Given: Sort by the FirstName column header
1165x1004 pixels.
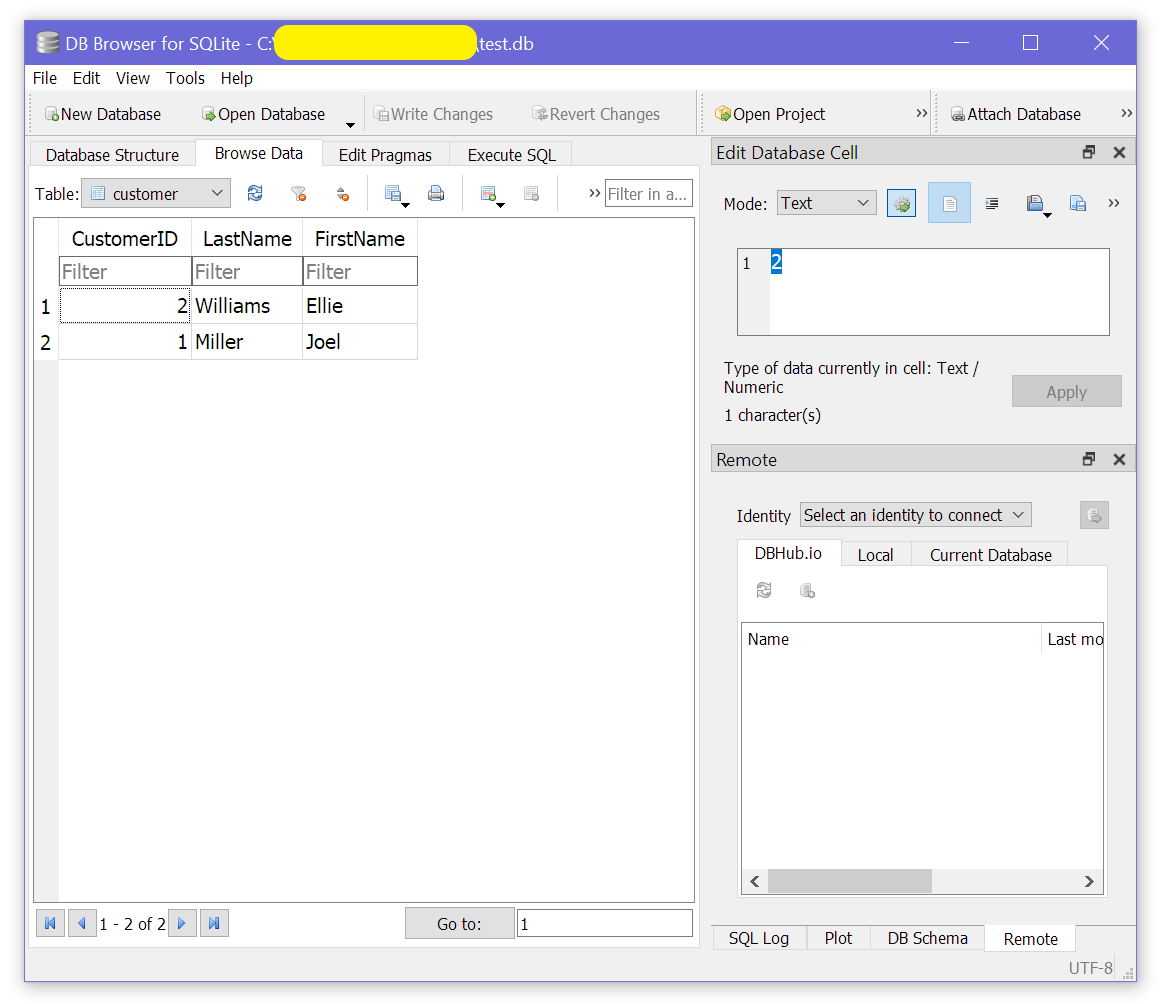Looking at the screenshot, I should [360, 239].
